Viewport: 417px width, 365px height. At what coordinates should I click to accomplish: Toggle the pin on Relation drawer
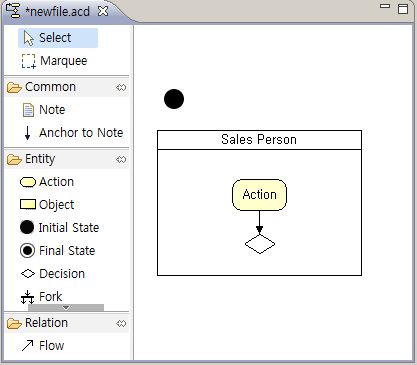click(121, 323)
